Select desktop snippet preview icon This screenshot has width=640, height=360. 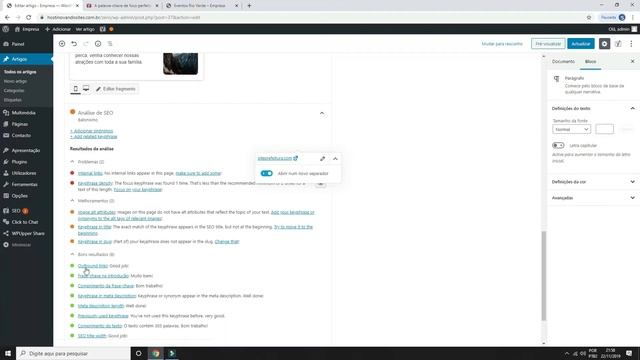(x=86, y=89)
